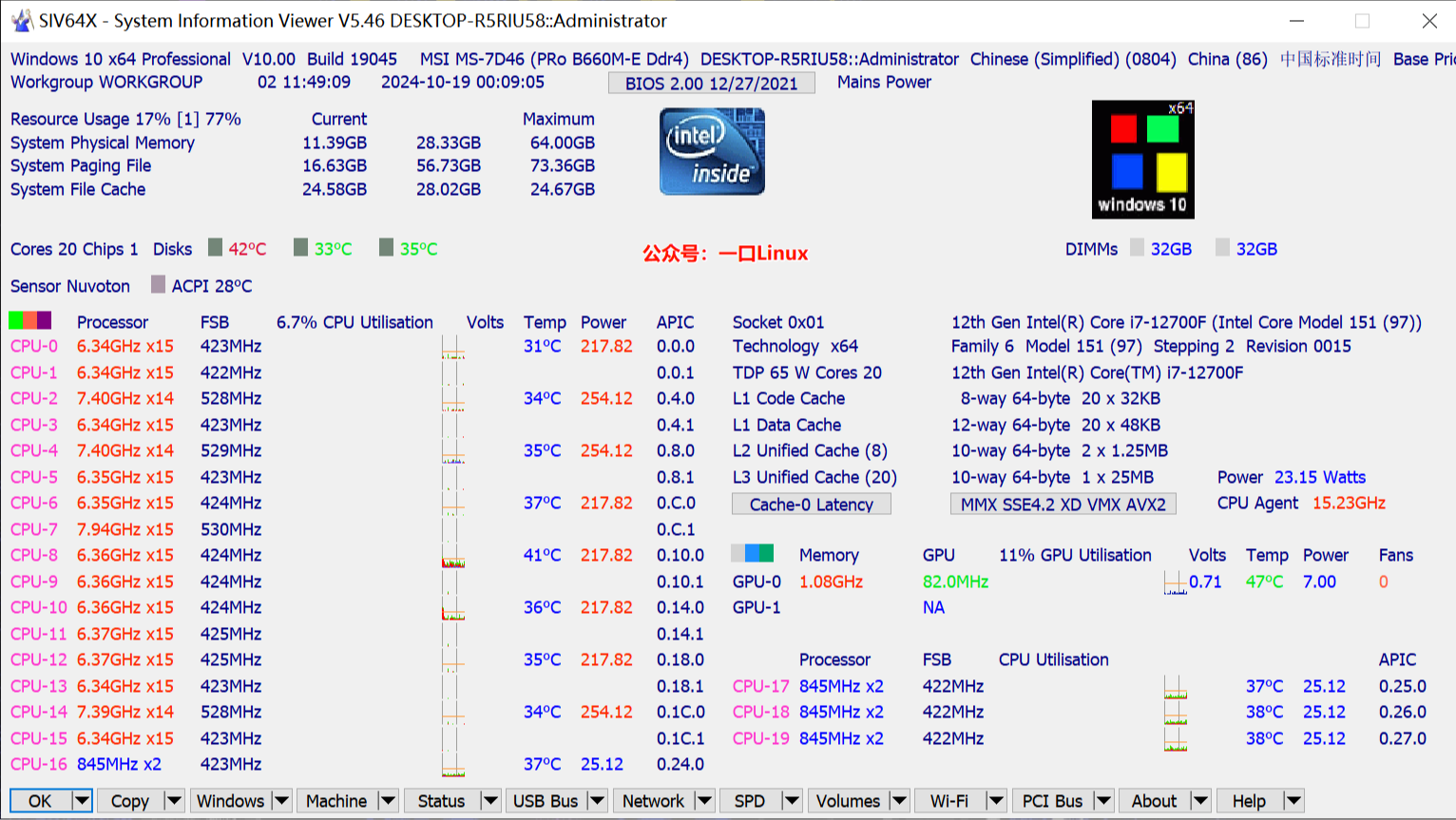
Task: Click the CPU-17 utilisation graph
Action: click(x=1176, y=686)
